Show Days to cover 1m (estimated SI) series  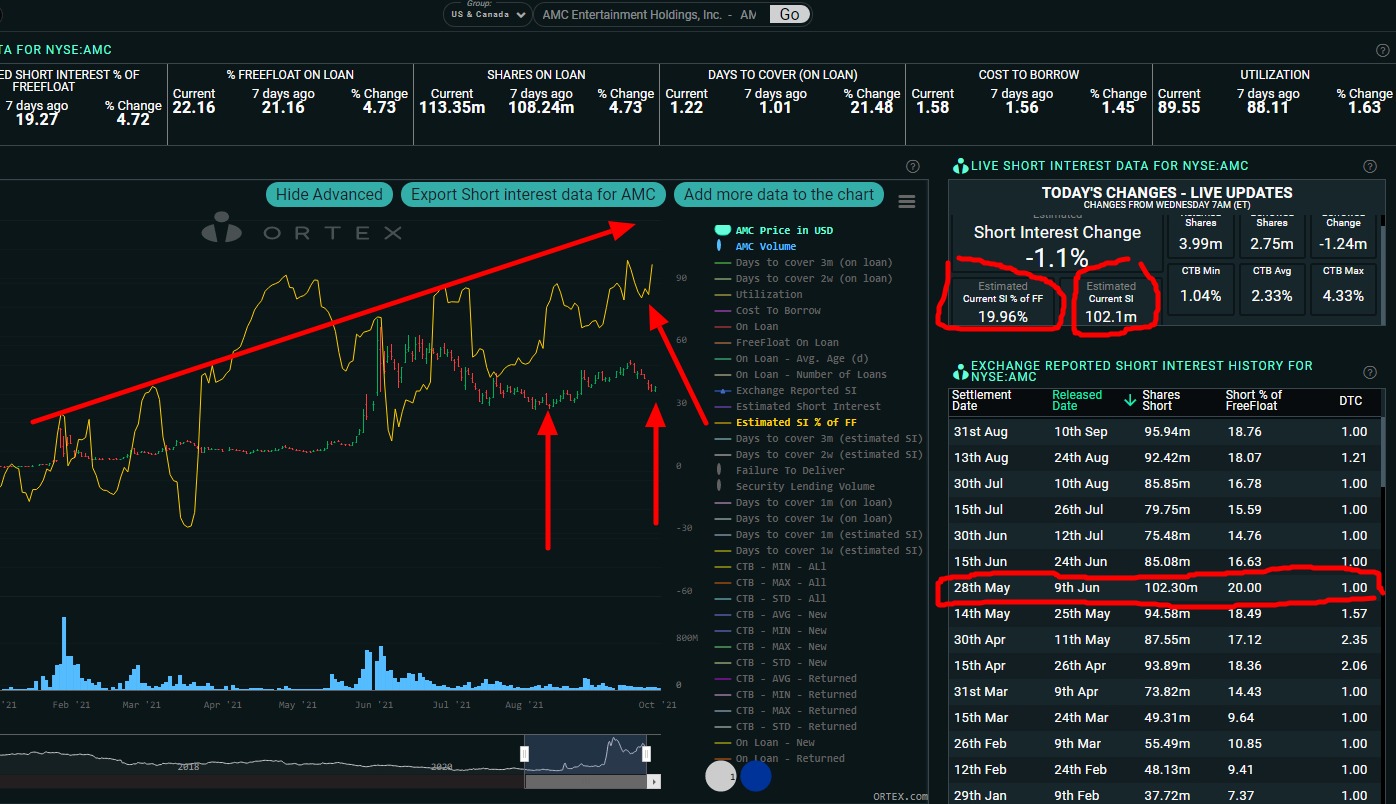[819, 534]
